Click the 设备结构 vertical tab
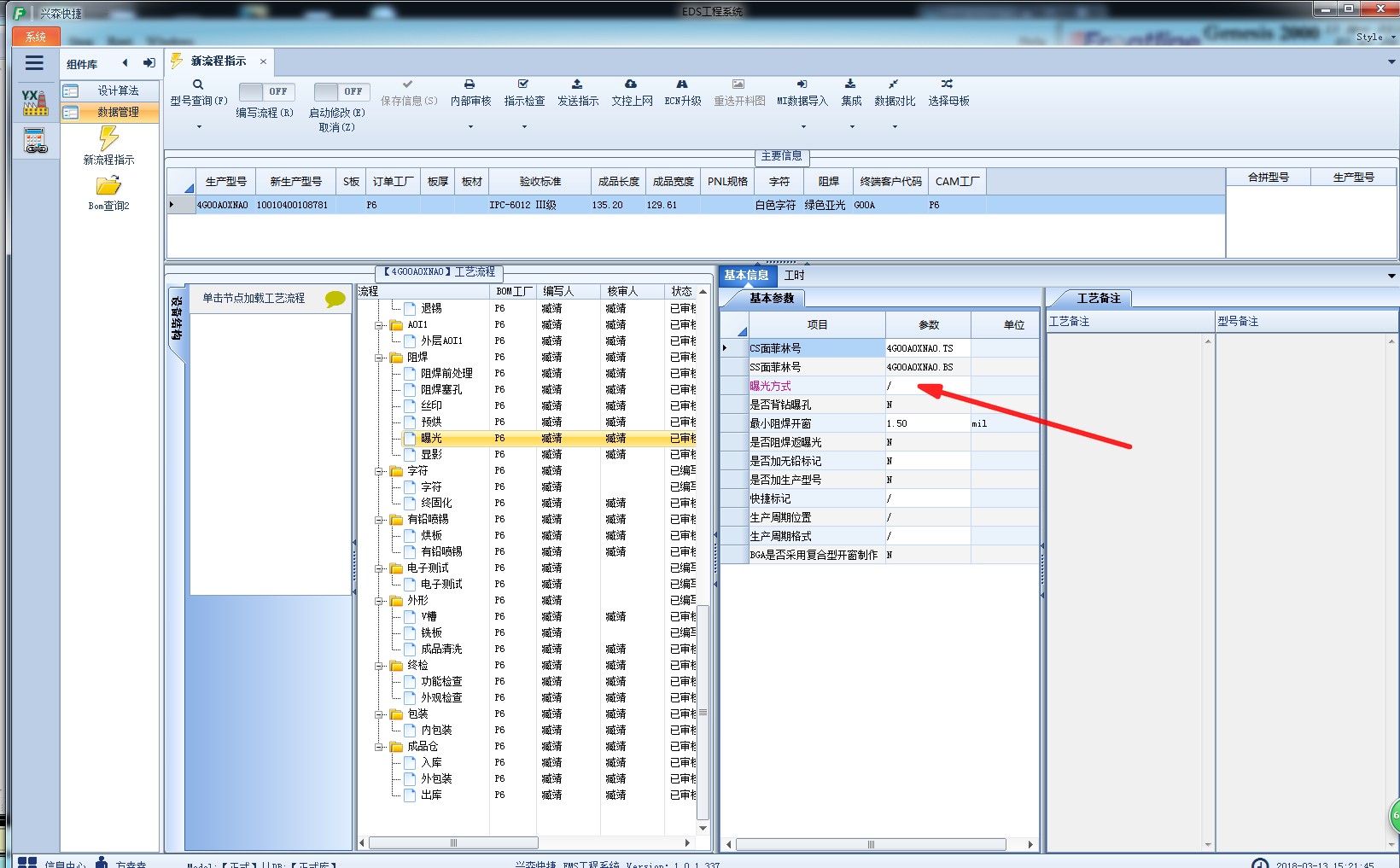Viewport: 1400px width, 868px height. (x=177, y=318)
